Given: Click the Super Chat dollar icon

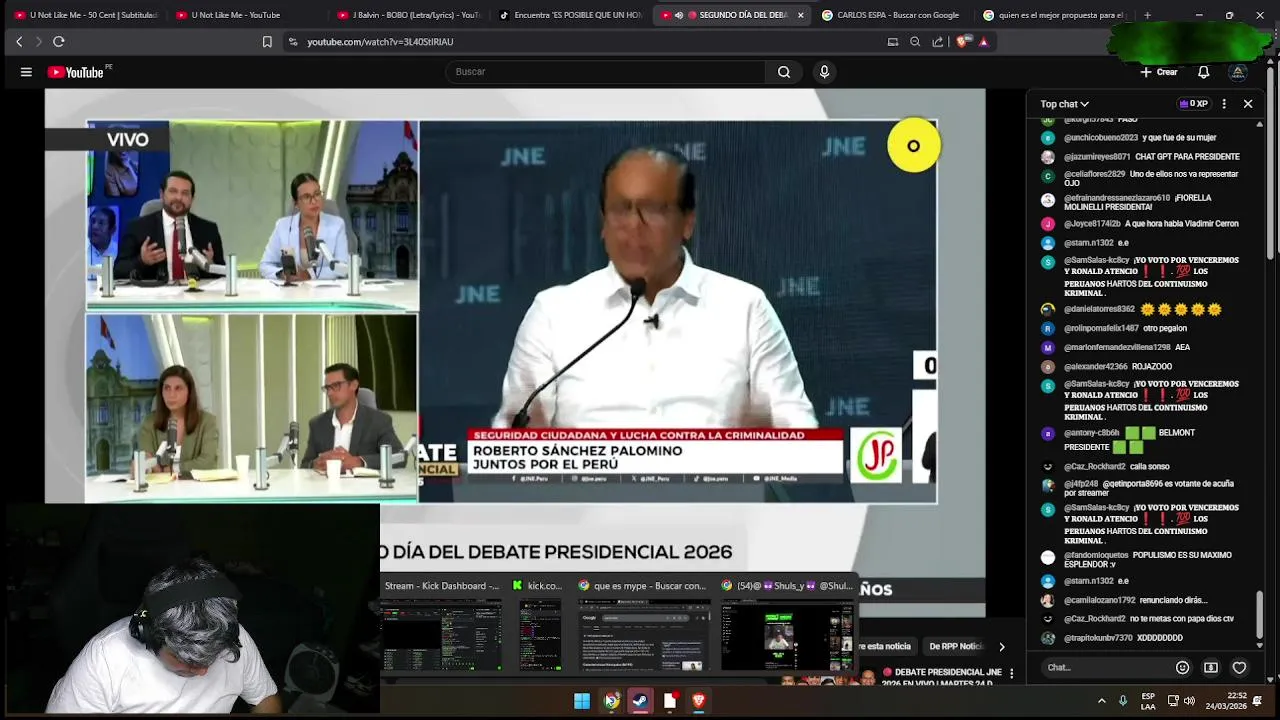Looking at the screenshot, I should [1211, 668].
